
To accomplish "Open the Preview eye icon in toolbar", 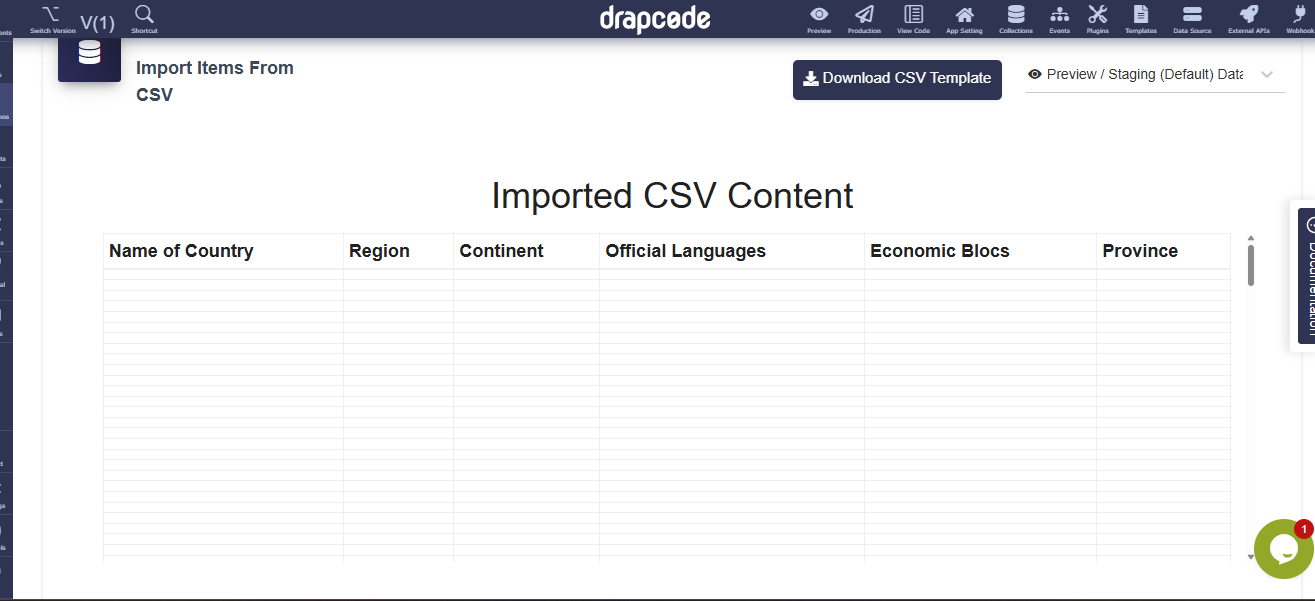I will [x=819, y=15].
